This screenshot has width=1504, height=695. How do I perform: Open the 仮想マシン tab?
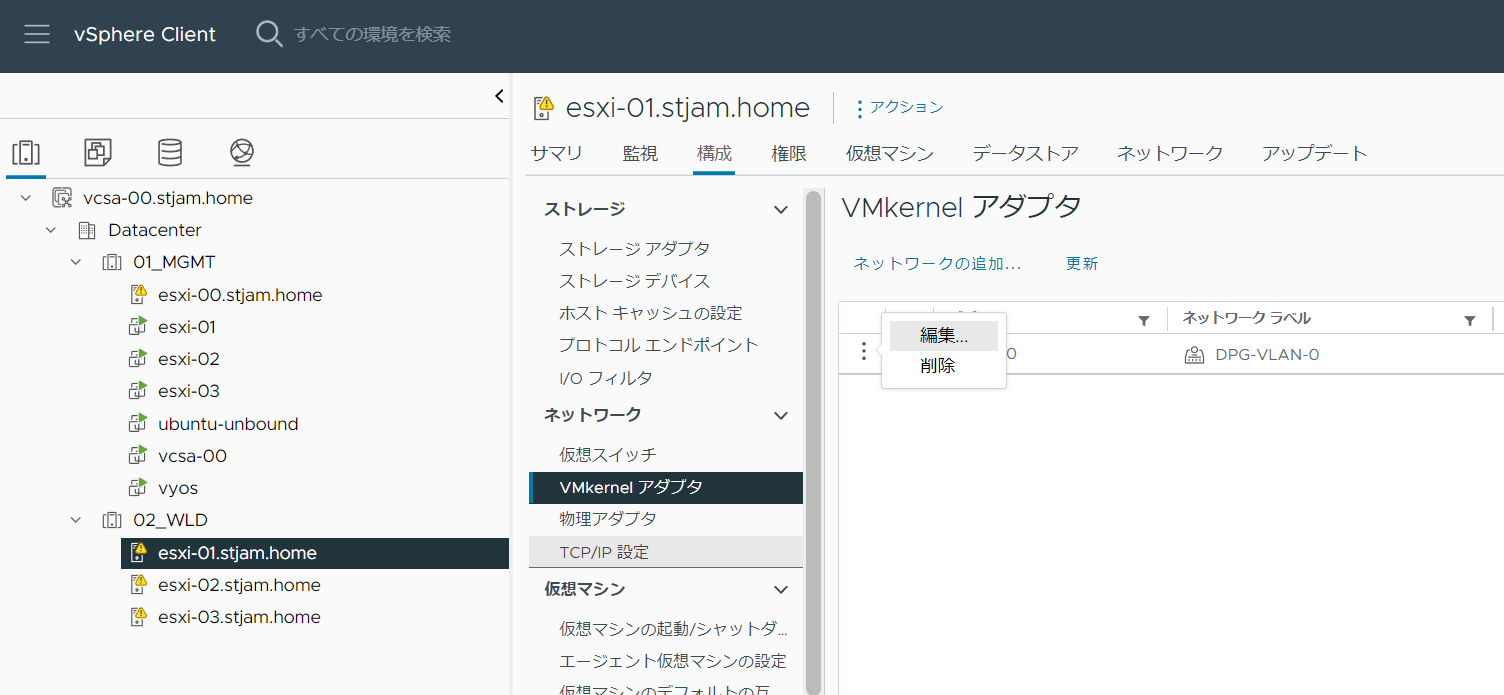pyautogui.click(x=890, y=153)
